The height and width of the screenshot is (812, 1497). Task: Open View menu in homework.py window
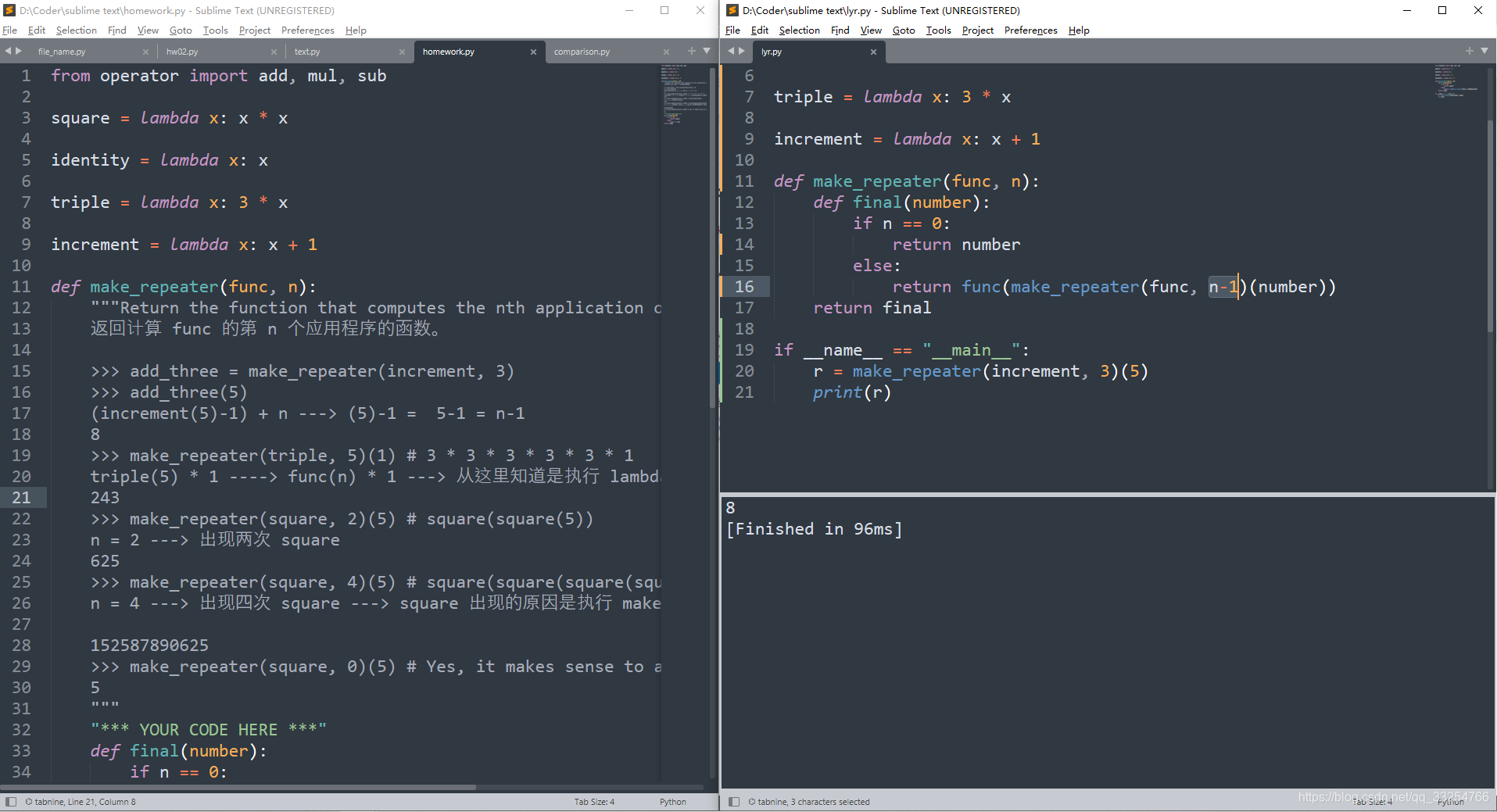(148, 30)
